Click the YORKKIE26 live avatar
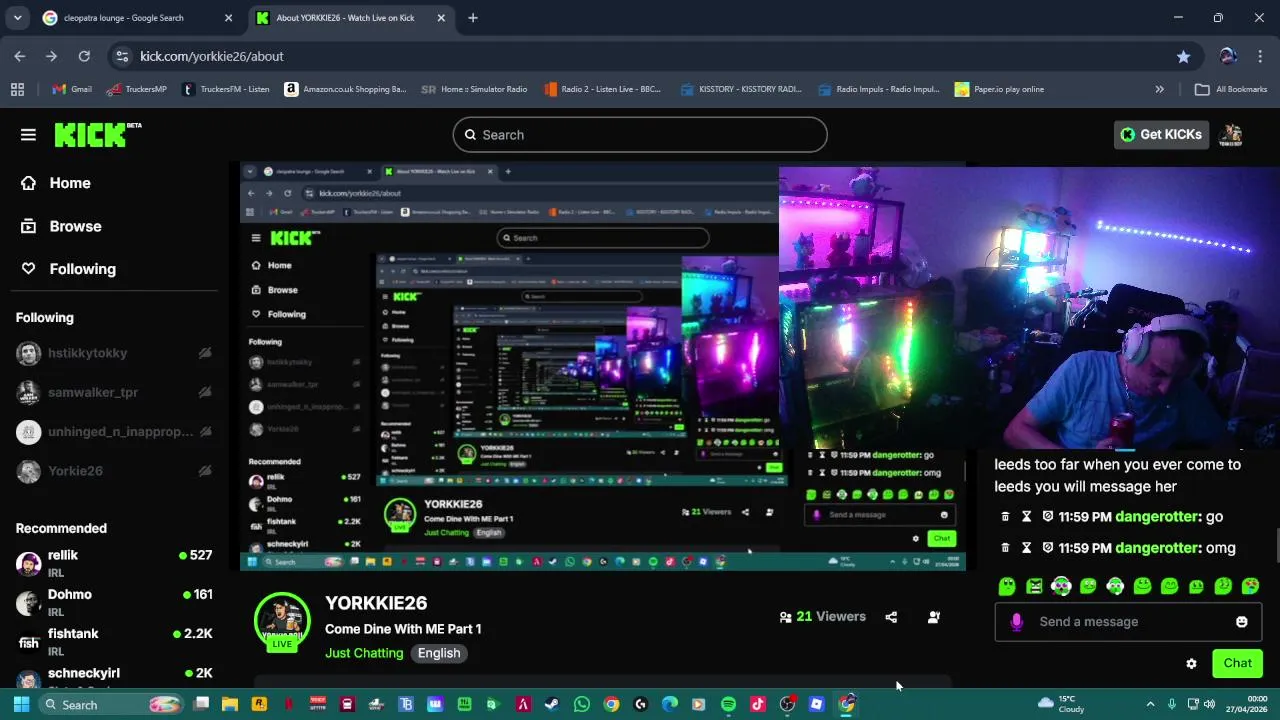Image resolution: width=1280 pixels, height=720 pixels. pyautogui.click(x=282, y=621)
